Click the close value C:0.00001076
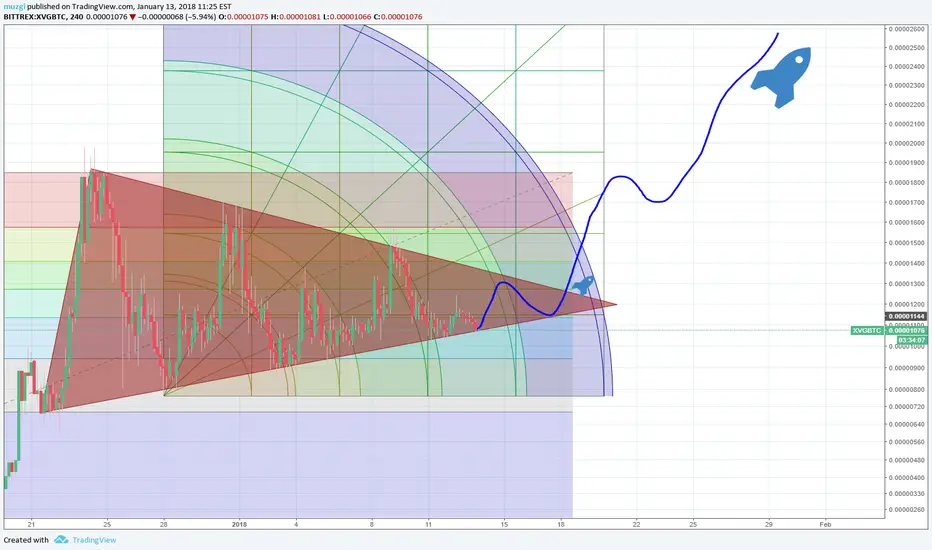 click(398, 17)
